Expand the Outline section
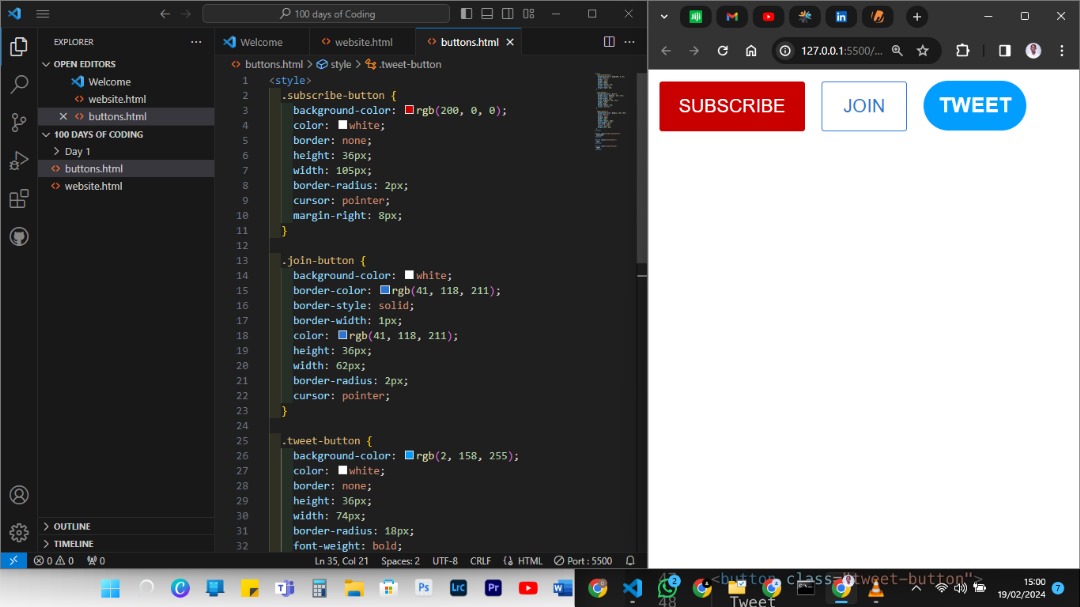 click(72, 526)
